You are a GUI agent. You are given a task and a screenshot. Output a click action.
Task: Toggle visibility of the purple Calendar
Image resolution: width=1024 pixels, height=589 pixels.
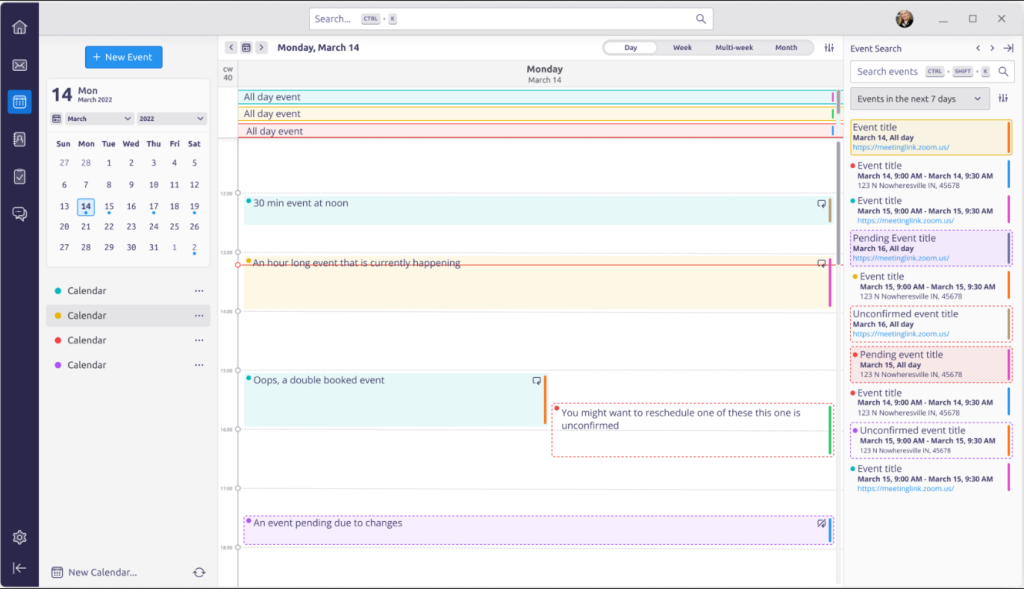[58, 365]
